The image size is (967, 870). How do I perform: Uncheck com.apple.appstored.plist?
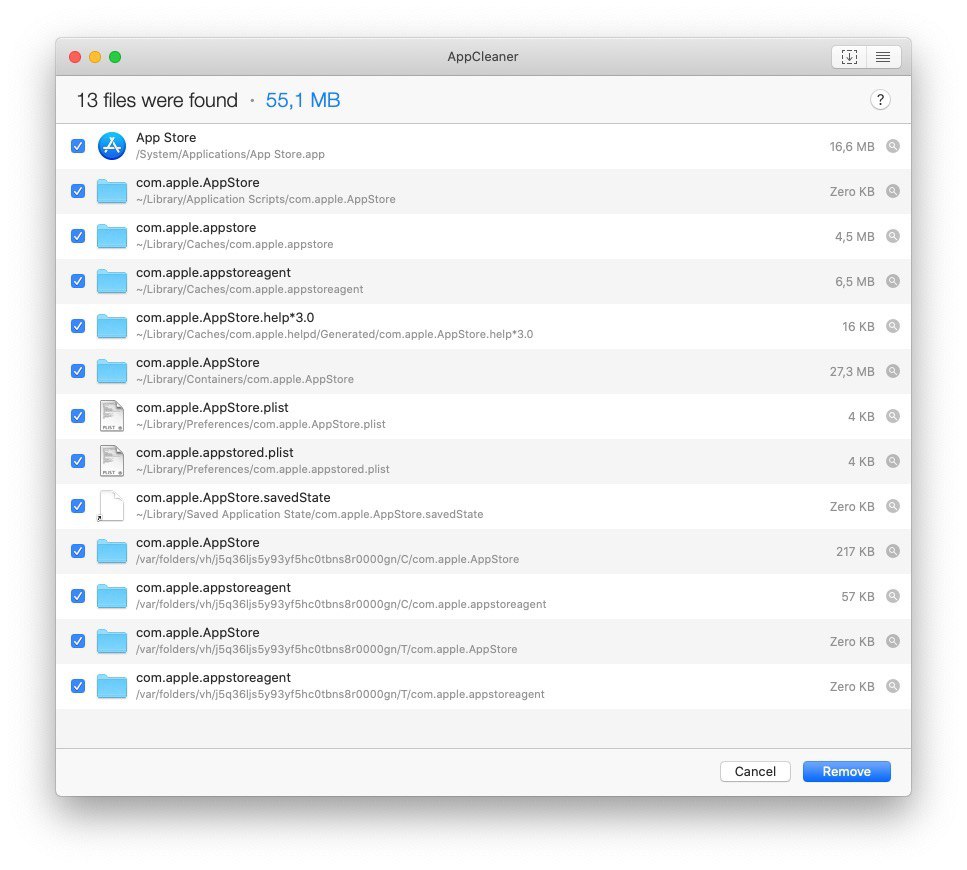coord(78,461)
